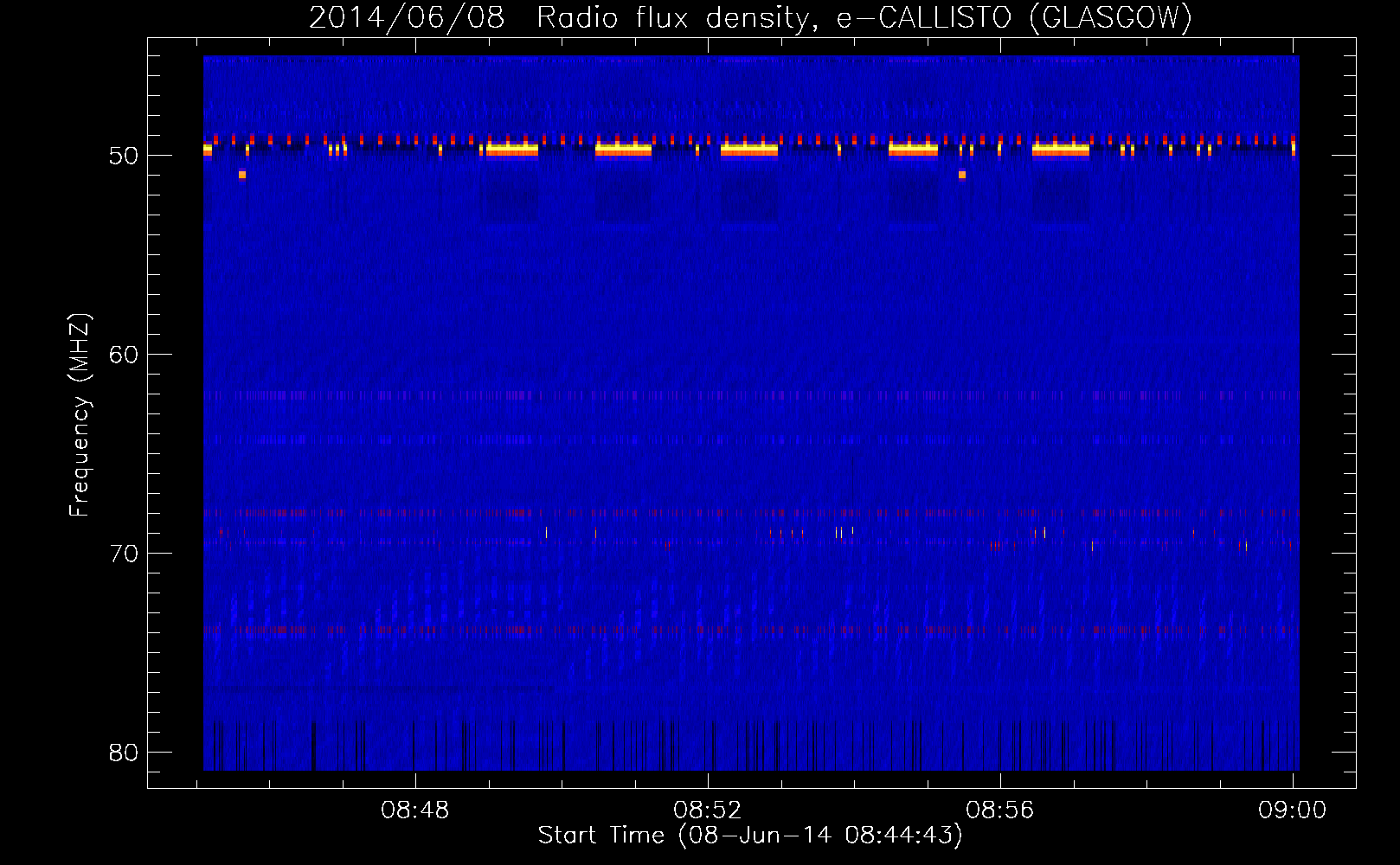Screen dimensions: 1400x865
Task: Click the 50 frequency tick label
Action: point(124,156)
